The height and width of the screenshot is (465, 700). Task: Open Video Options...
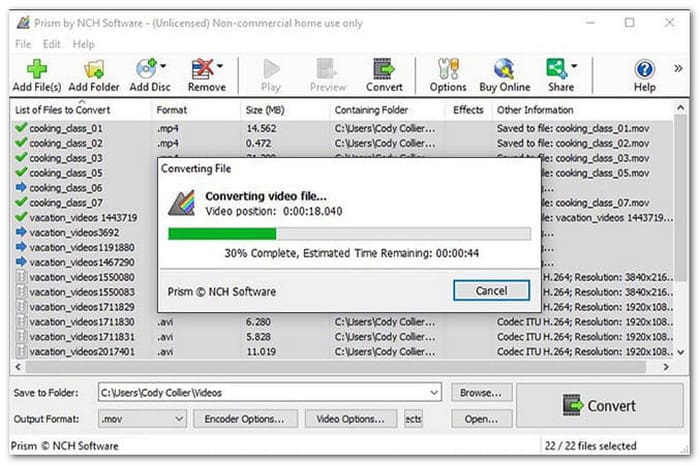pos(350,419)
